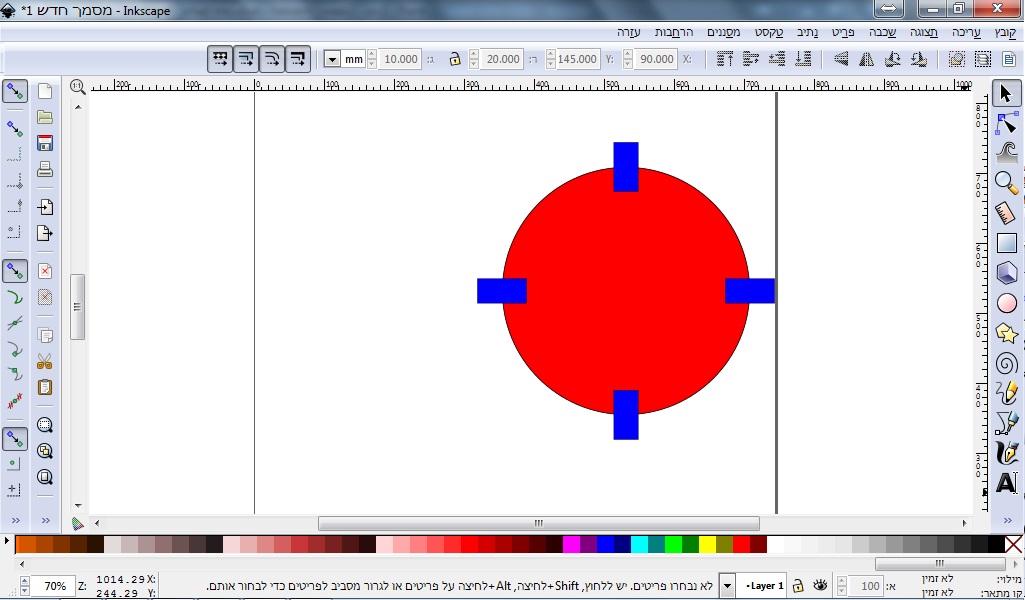The width and height of the screenshot is (1025, 600).
Task: Zoom to fit selection icon
Action: click(44, 425)
